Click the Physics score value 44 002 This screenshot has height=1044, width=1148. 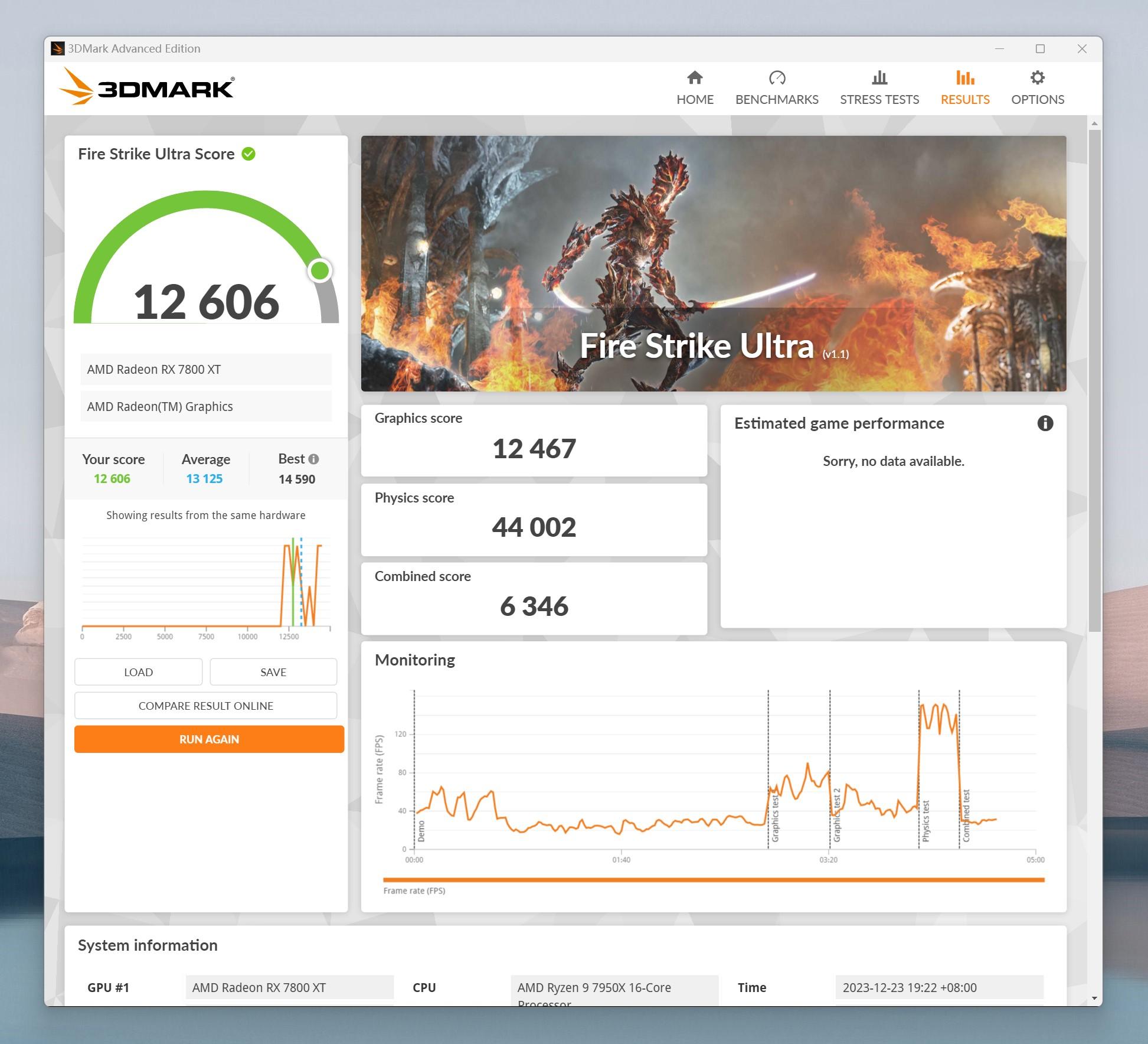534,527
